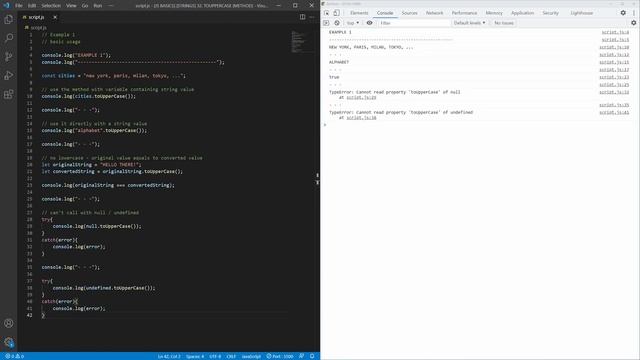The height and width of the screenshot is (360, 640).
Task: Open script.js:23 link beside true
Action: [614, 77]
